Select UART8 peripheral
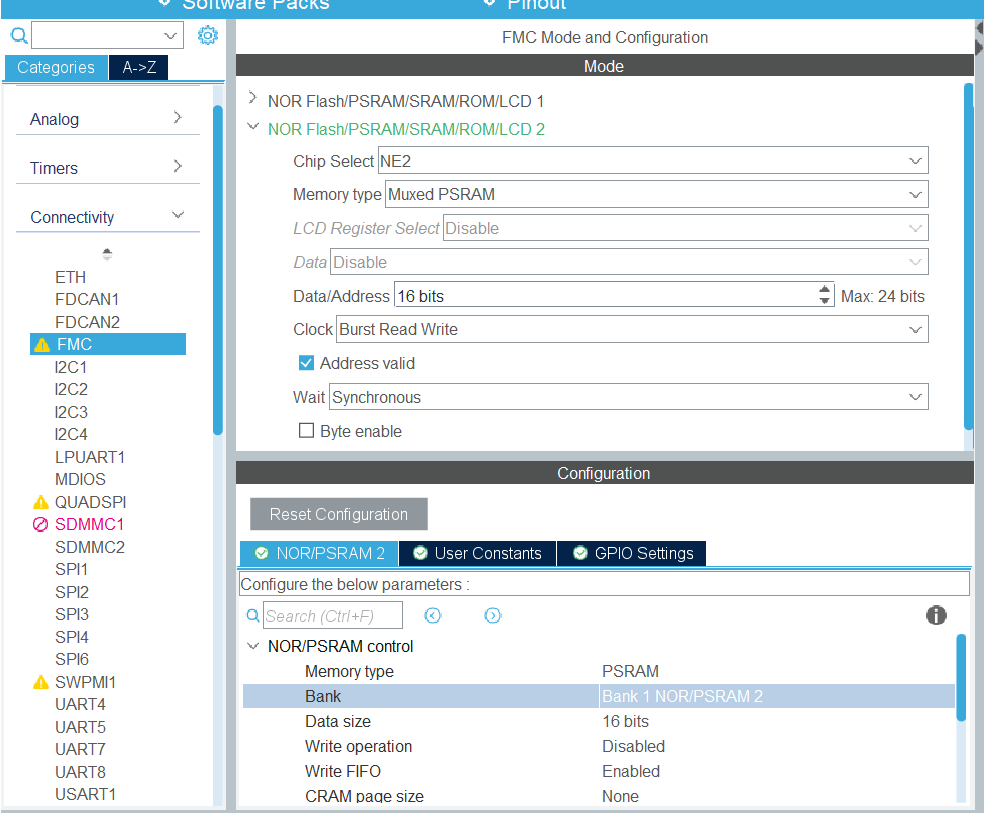This screenshot has height=824, width=988. click(x=80, y=772)
